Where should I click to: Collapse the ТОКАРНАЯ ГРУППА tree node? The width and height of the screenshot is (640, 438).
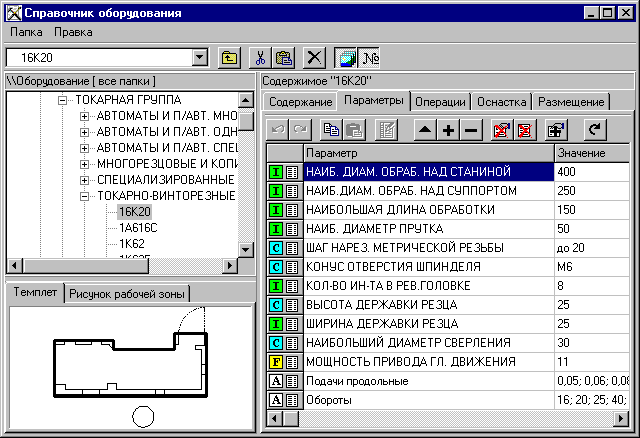pyautogui.click(x=62, y=100)
